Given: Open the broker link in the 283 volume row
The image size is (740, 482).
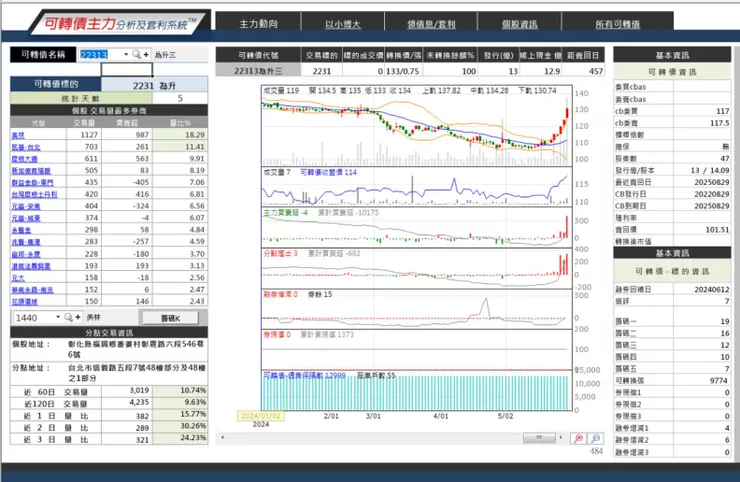Looking at the screenshot, I should tap(26, 242).
